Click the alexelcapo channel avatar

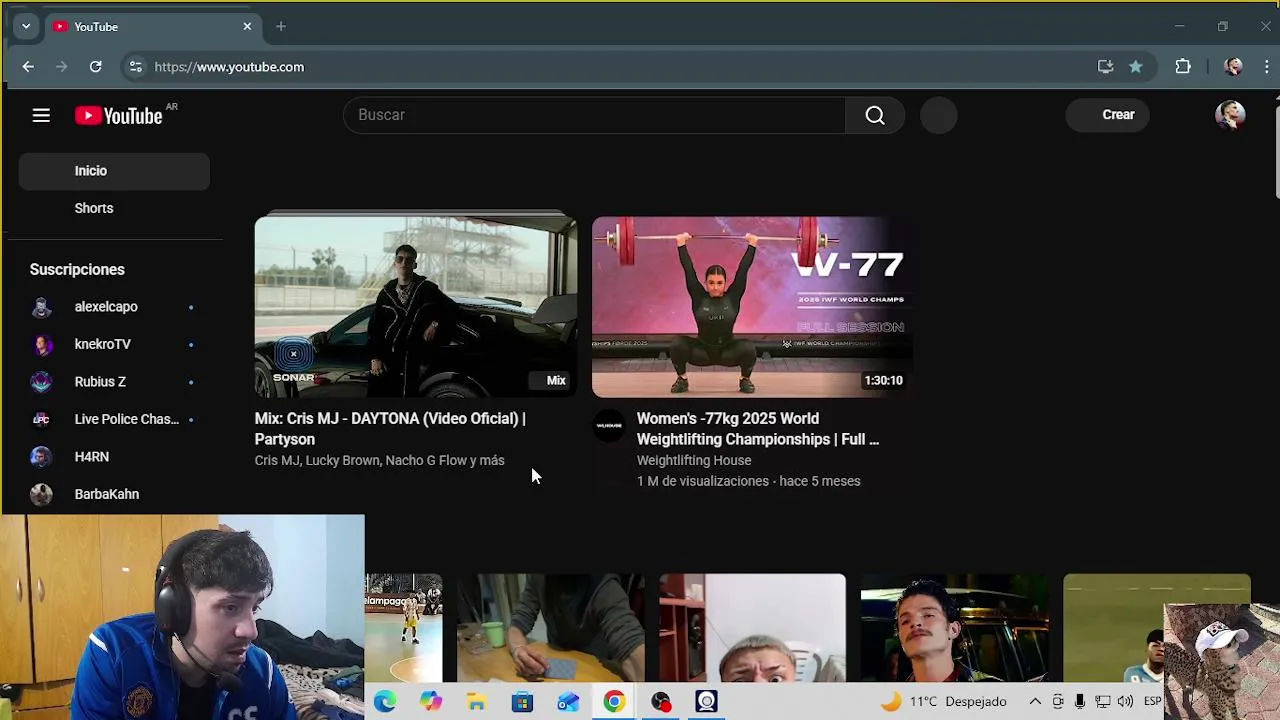point(41,307)
